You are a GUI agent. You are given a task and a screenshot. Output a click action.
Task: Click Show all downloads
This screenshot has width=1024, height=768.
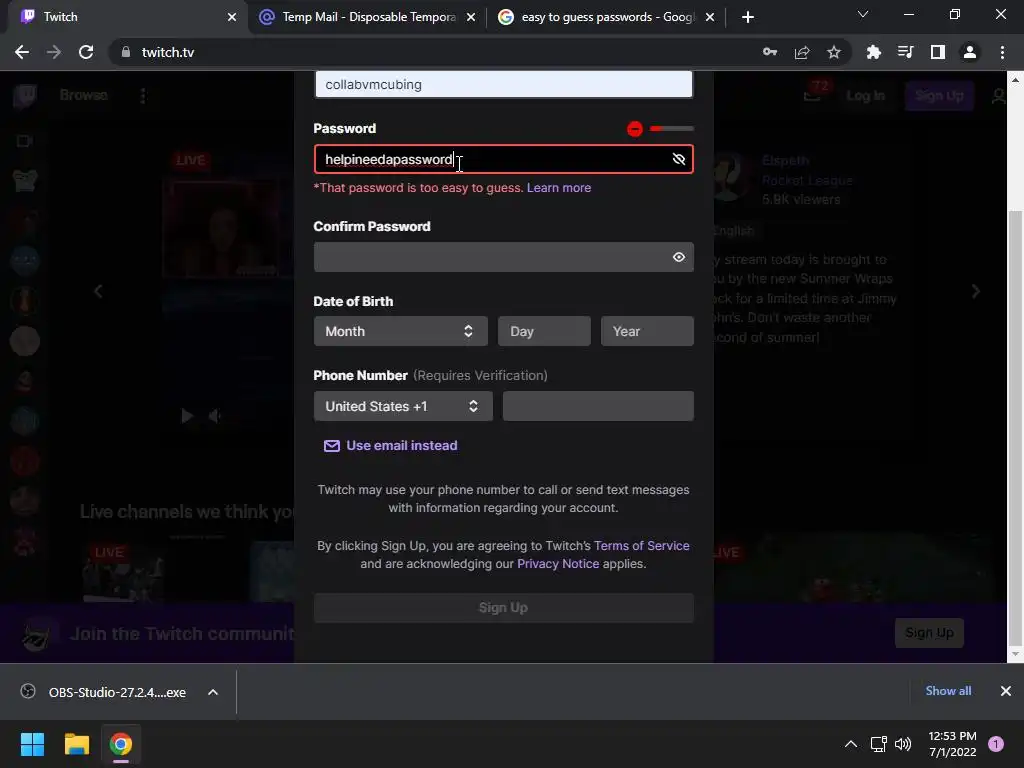pyautogui.click(x=948, y=691)
